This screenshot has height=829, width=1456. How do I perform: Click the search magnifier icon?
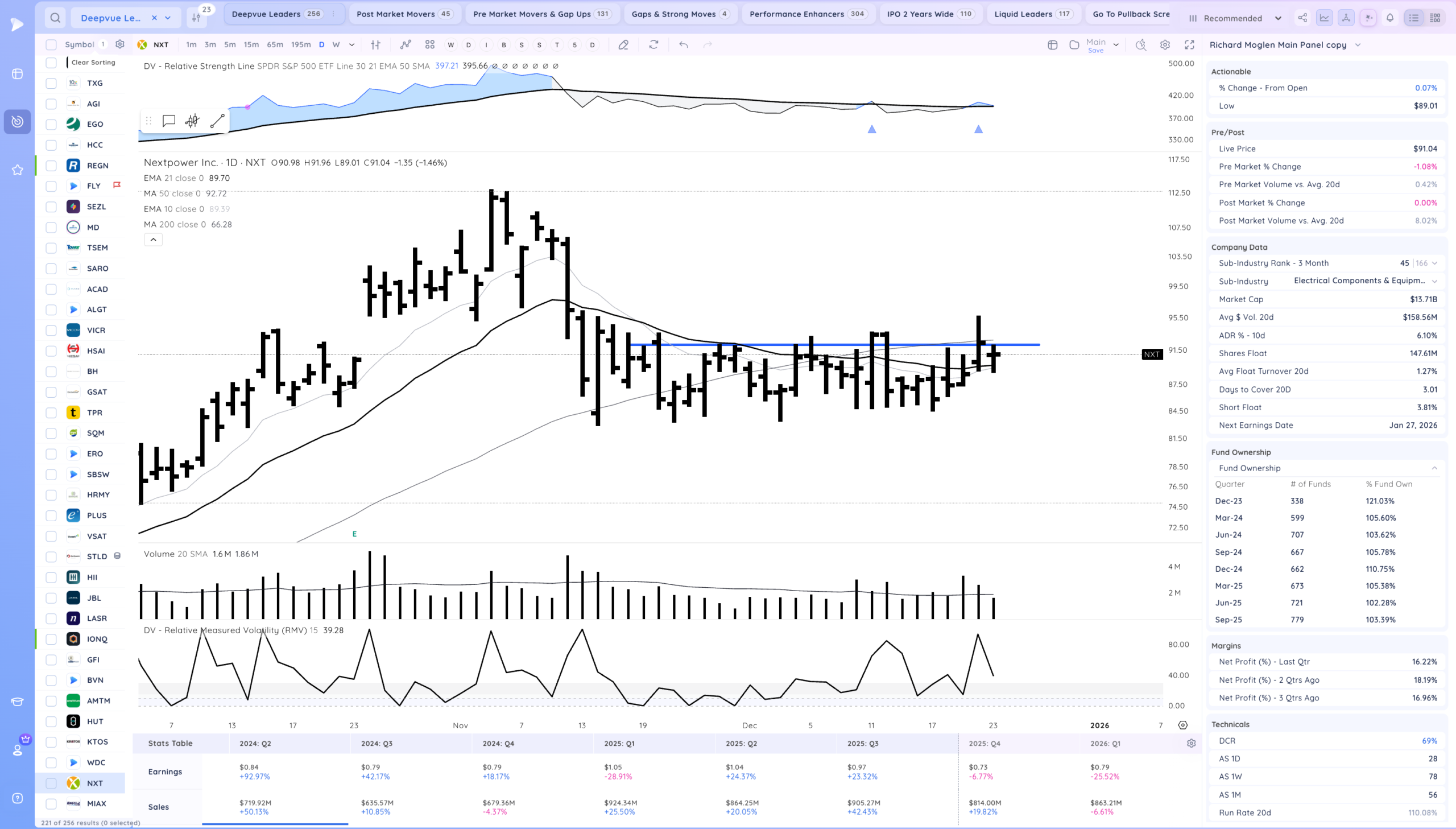pyautogui.click(x=55, y=18)
